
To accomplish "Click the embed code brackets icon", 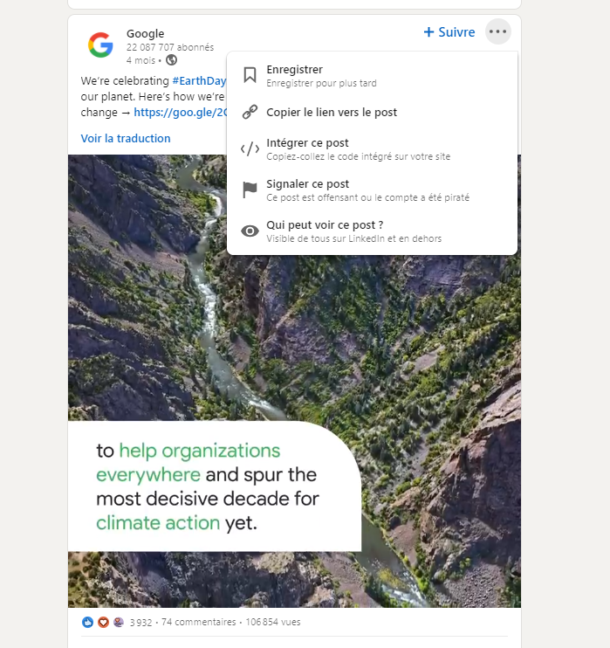I will coord(250,149).
